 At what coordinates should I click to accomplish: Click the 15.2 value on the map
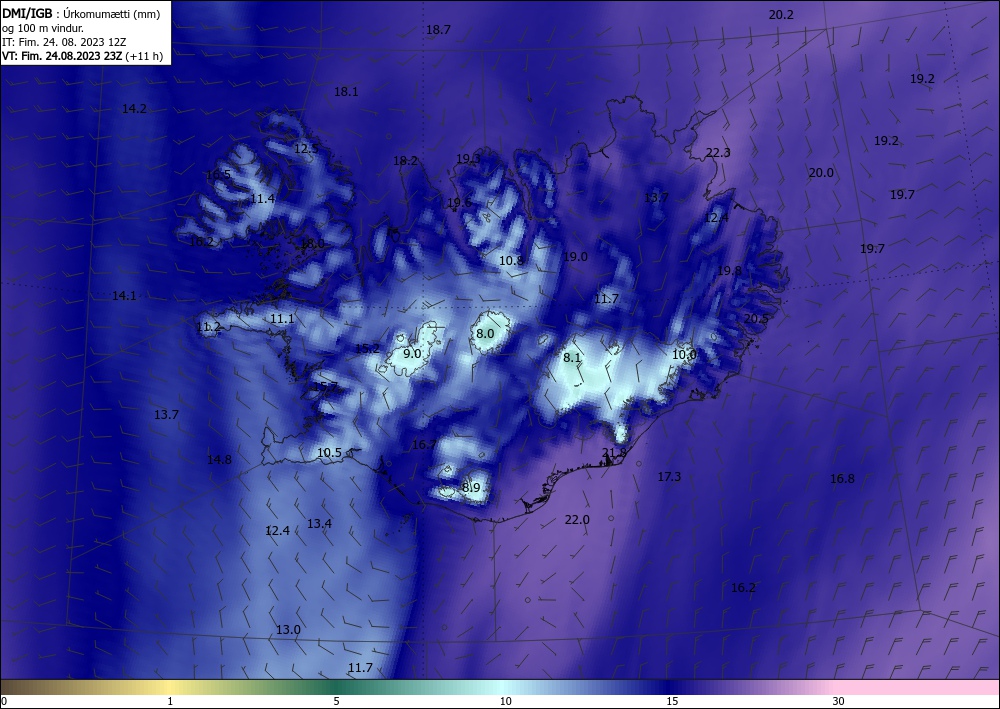point(367,349)
